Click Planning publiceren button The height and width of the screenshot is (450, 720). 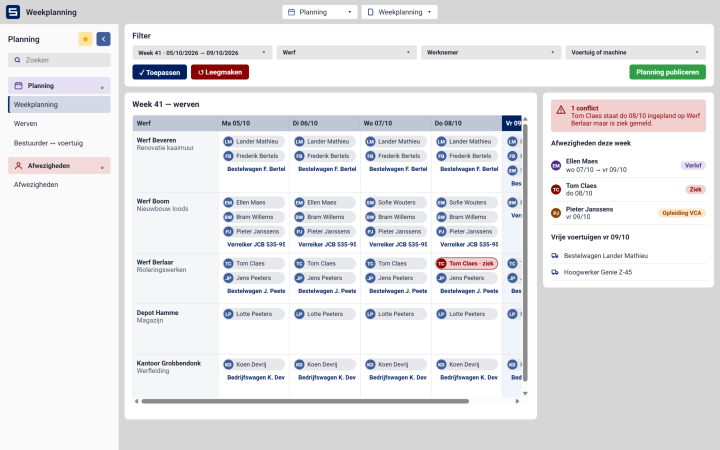pos(667,72)
